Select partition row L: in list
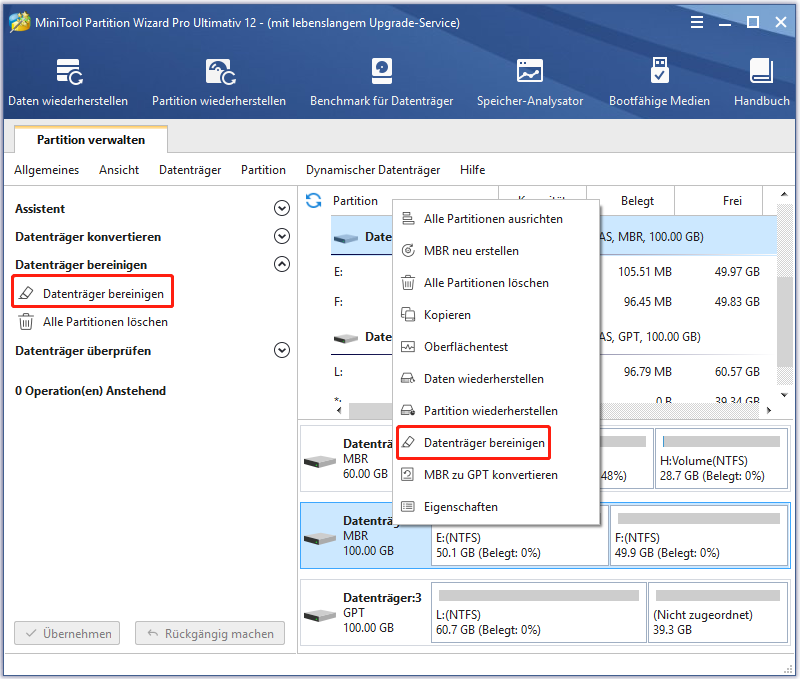The width and height of the screenshot is (800, 679). click(554, 372)
